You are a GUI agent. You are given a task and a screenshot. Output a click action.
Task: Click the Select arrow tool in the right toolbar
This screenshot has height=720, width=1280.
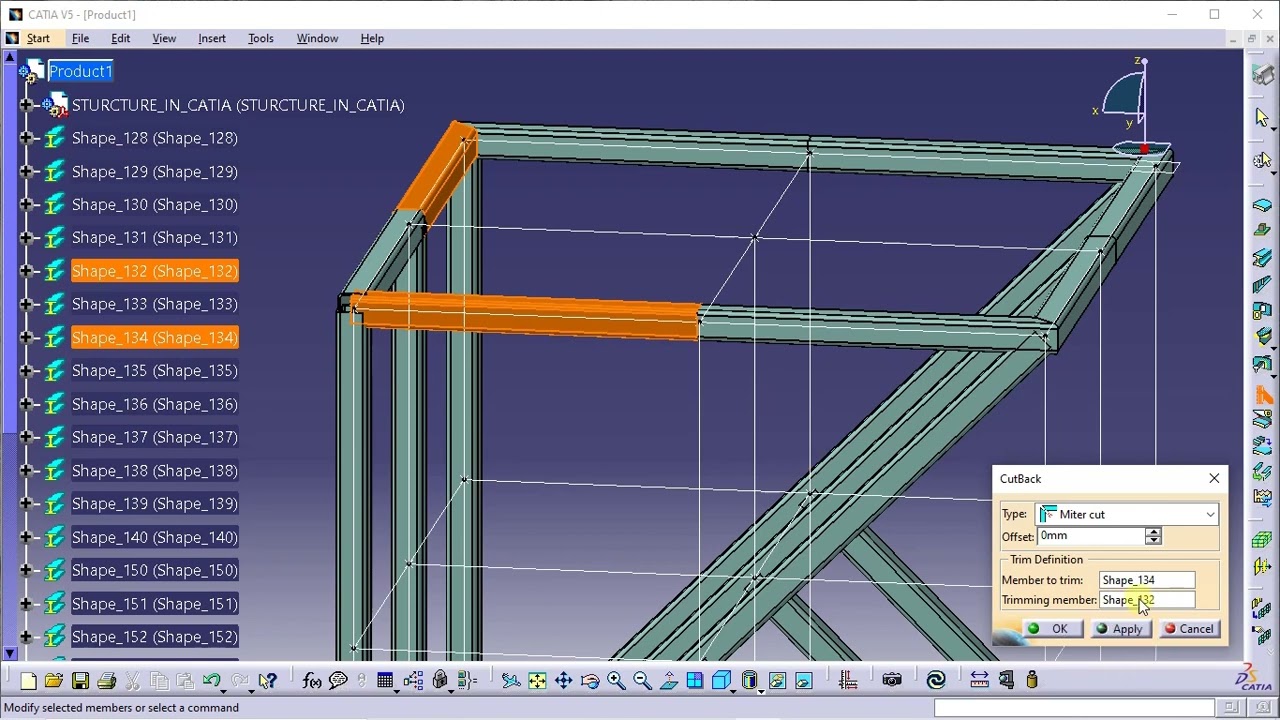tap(1262, 117)
